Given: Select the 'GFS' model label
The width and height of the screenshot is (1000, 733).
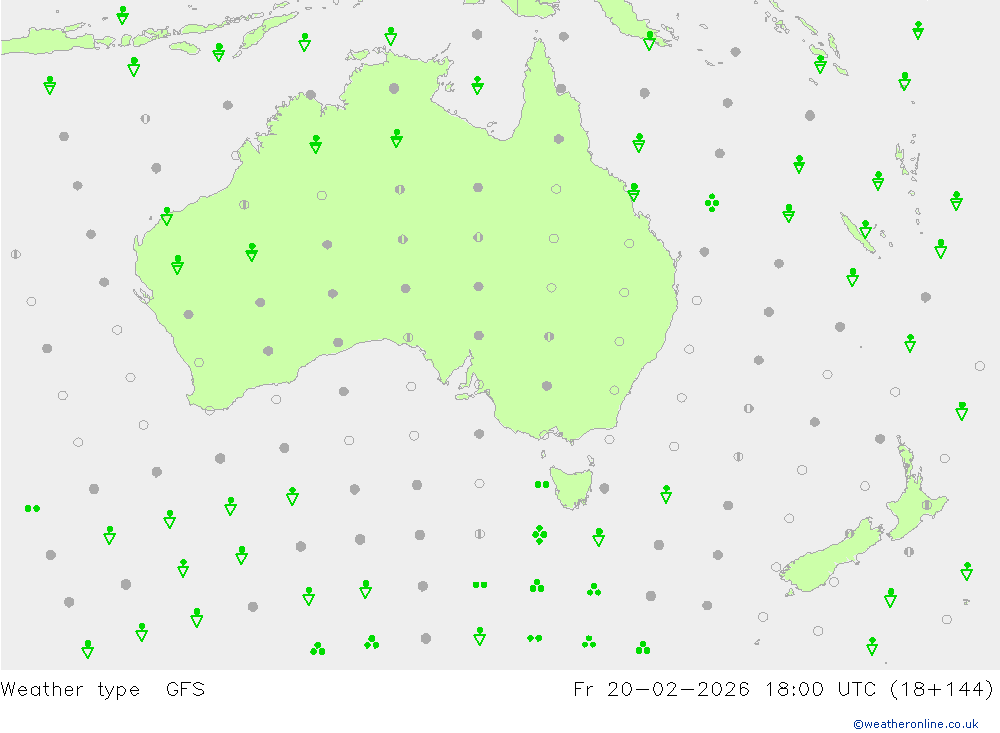Looking at the screenshot, I should (x=185, y=689).
